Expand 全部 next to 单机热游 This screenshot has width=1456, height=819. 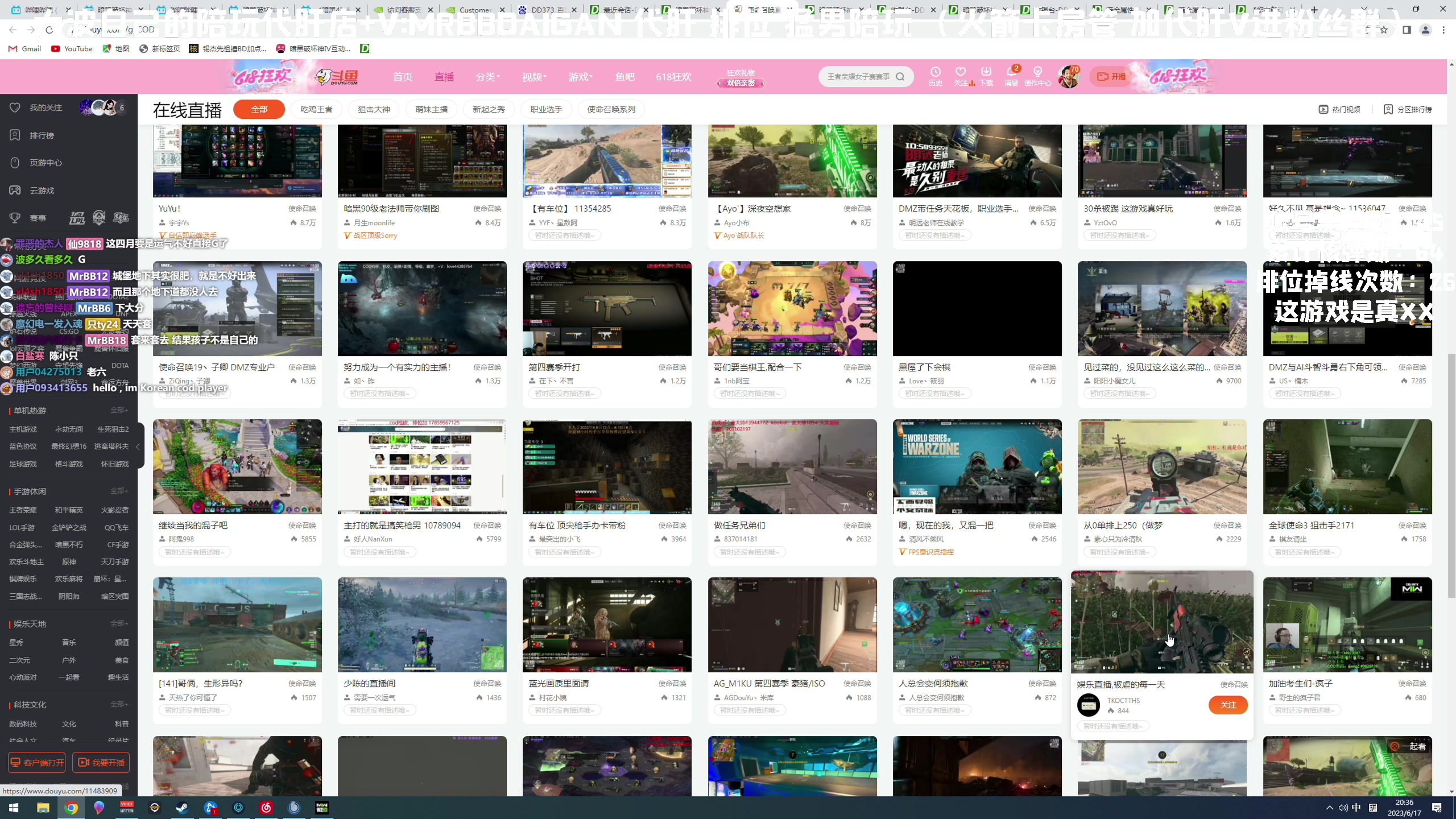tap(119, 410)
